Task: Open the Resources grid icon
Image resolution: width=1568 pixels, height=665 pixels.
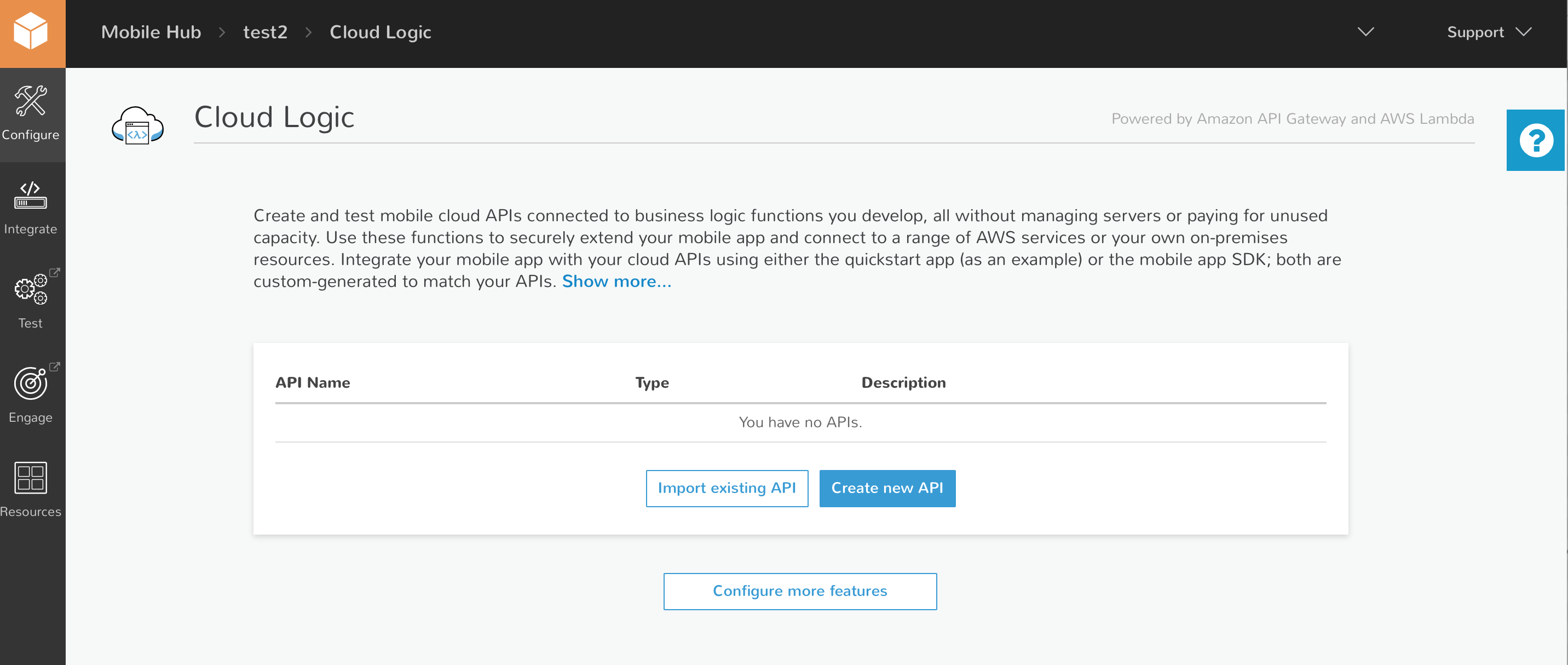Action: (x=31, y=478)
